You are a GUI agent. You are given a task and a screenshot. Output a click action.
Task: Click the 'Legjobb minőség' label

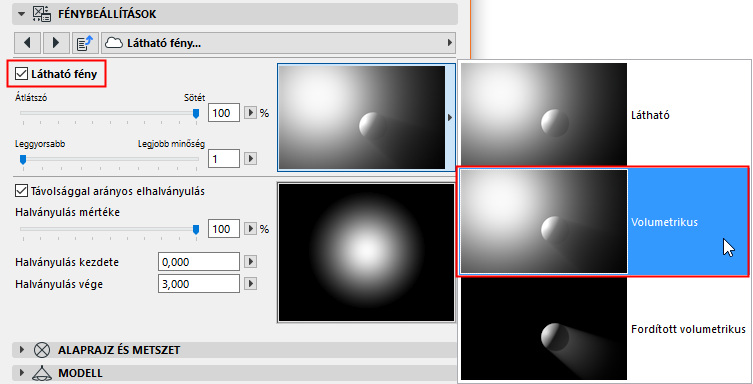[171, 144]
